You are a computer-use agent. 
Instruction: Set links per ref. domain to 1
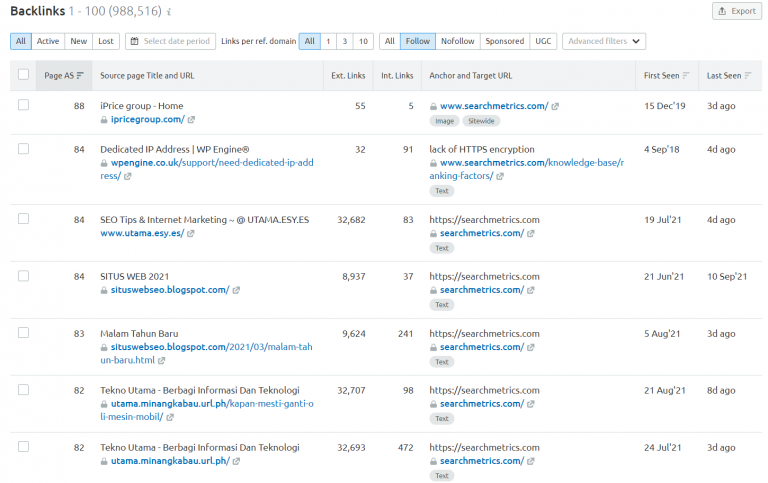328,41
